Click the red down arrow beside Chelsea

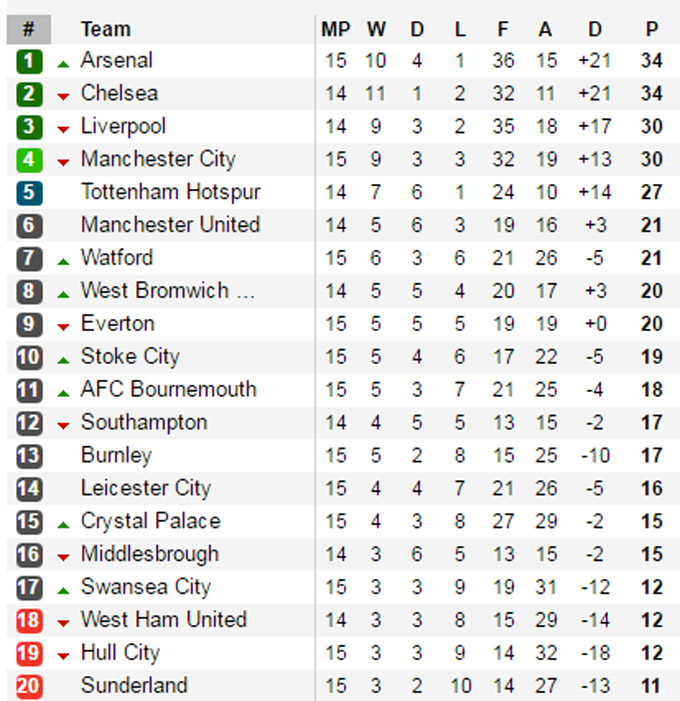pos(63,97)
